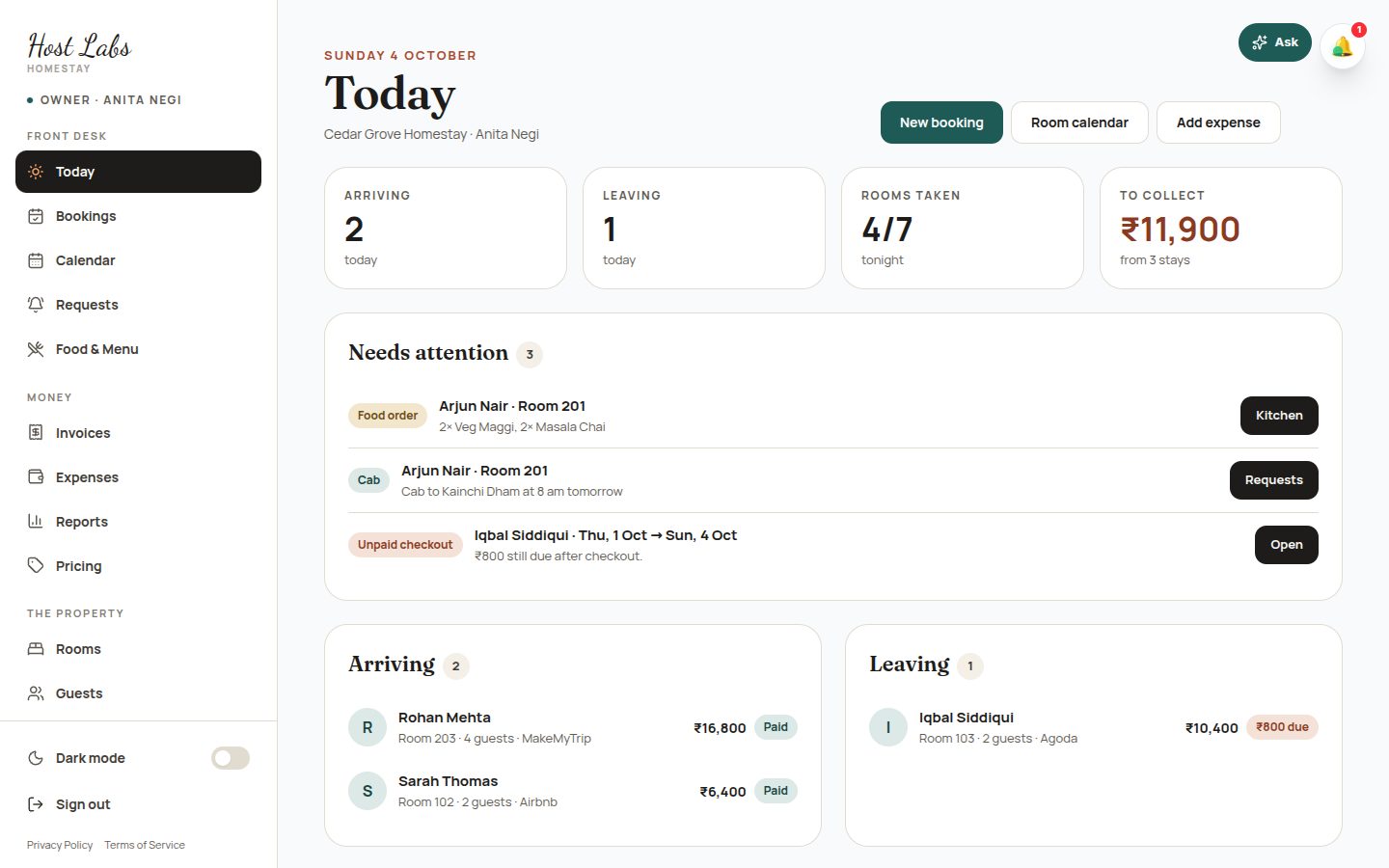Image resolution: width=1389 pixels, height=868 pixels.
Task: Open the notifications bell
Action: [x=1342, y=45]
